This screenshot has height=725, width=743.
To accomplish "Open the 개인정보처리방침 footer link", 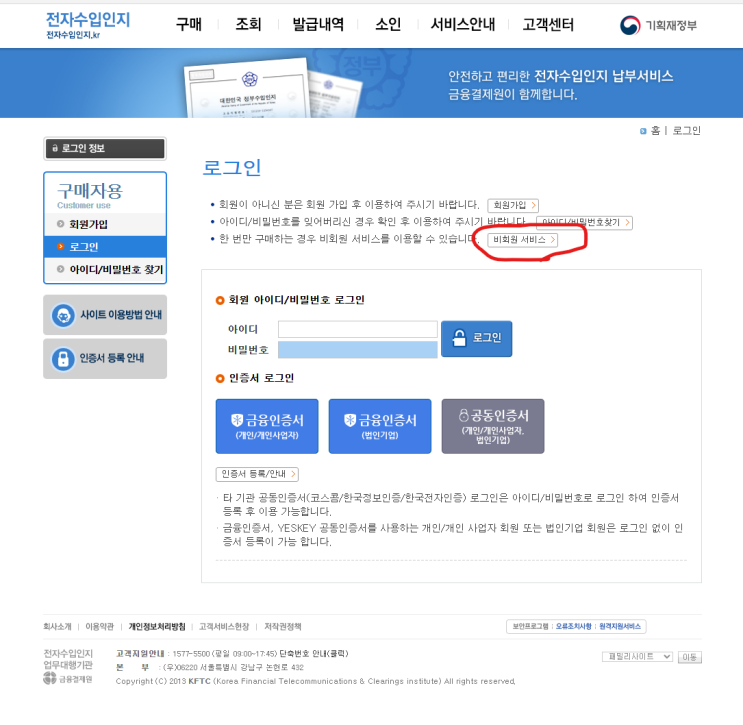I will [157, 626].
